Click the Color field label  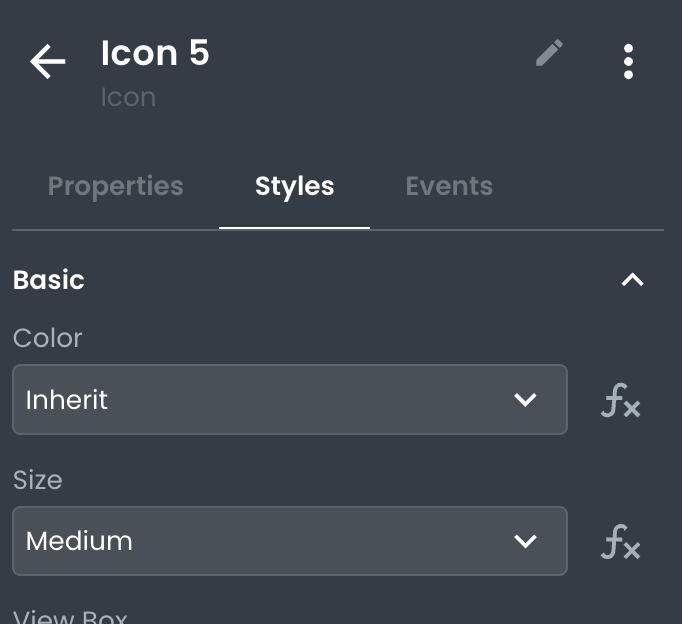[x=48, y=338]
